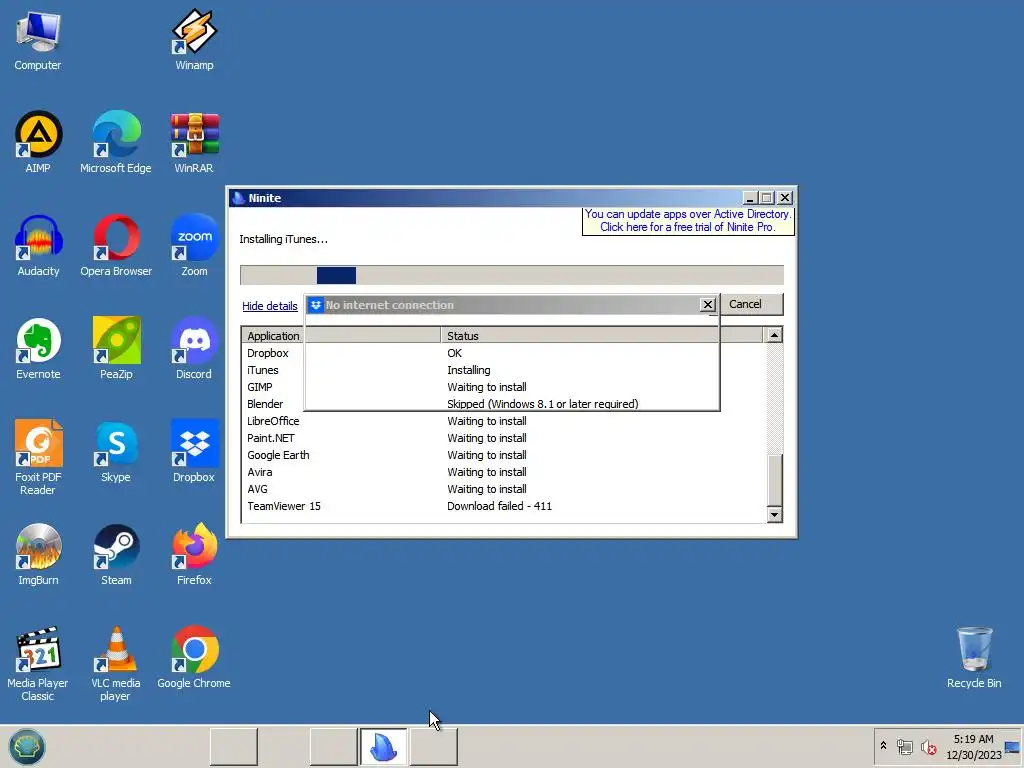
Task: Click the list scrollbar up arrow
Action: coord(774,335)
